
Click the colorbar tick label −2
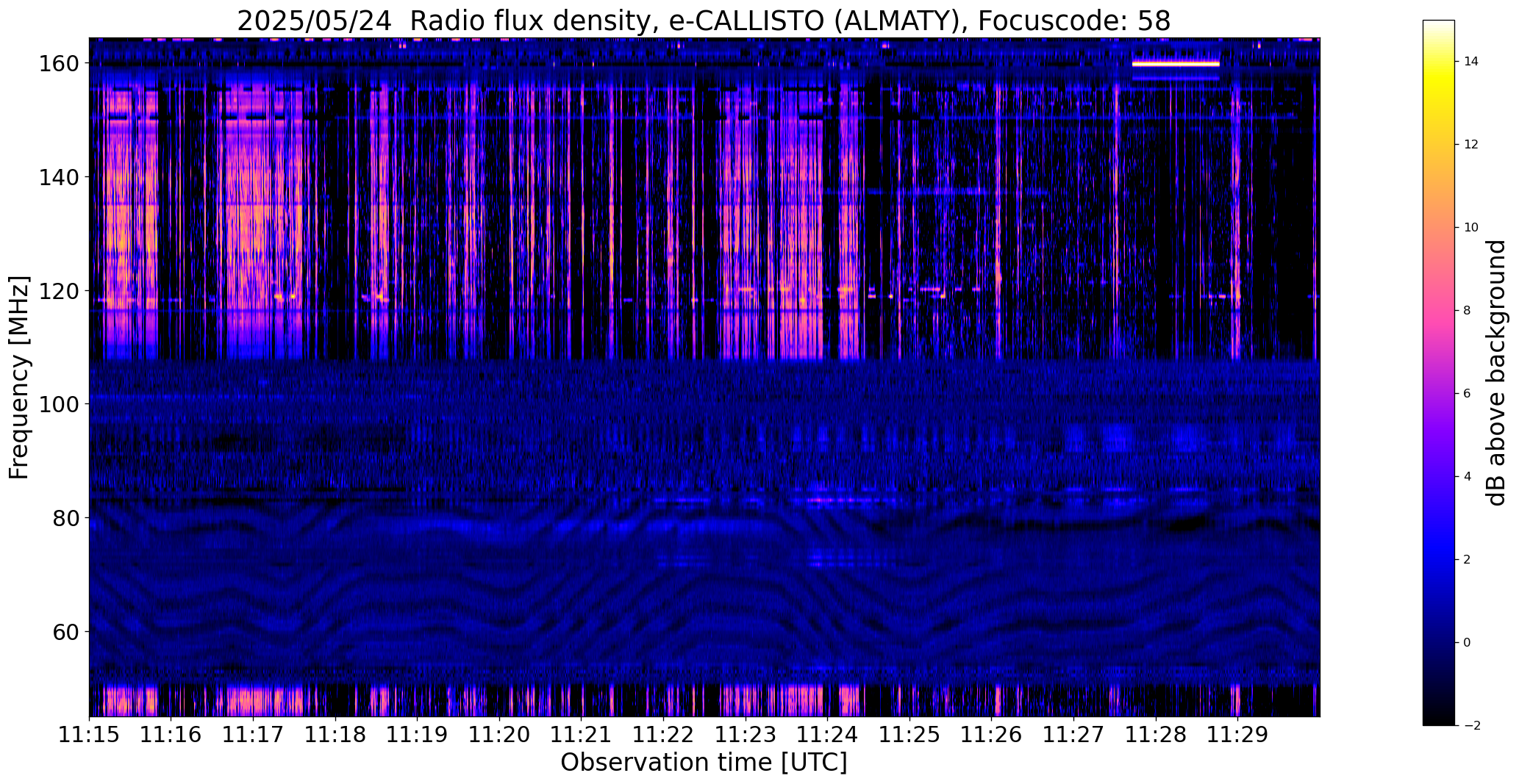[x=1471, y=726]
